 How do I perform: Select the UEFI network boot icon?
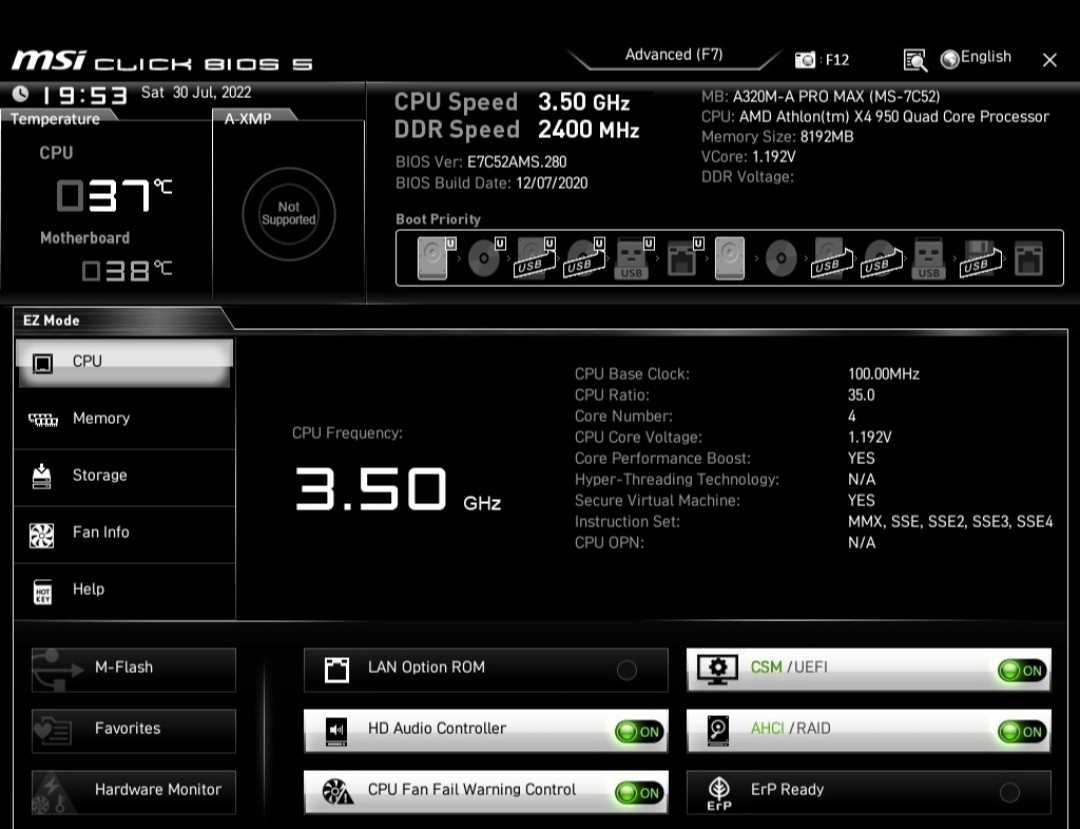pos(684,258)
